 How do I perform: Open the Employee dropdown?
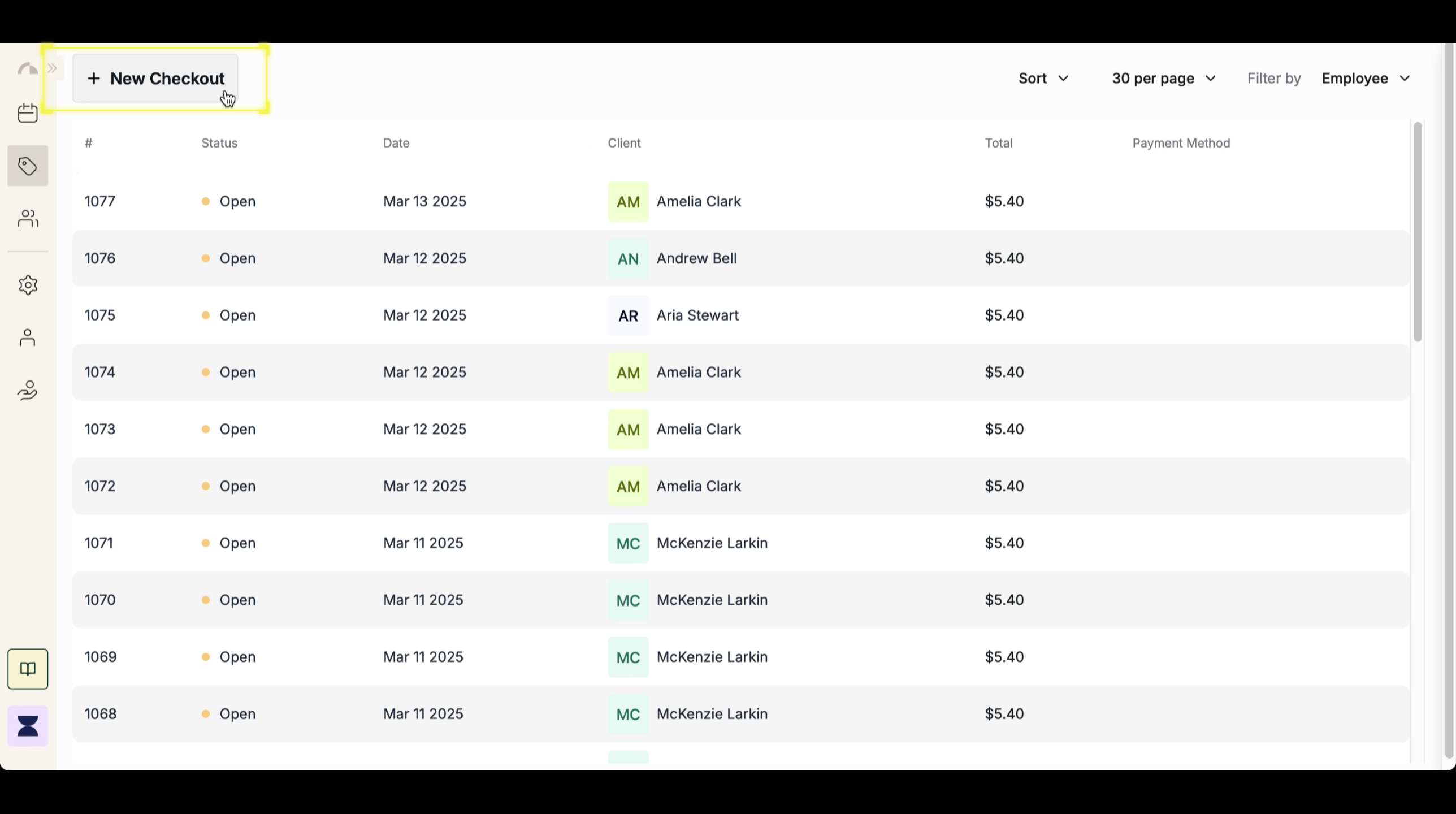click(1365, 78)
